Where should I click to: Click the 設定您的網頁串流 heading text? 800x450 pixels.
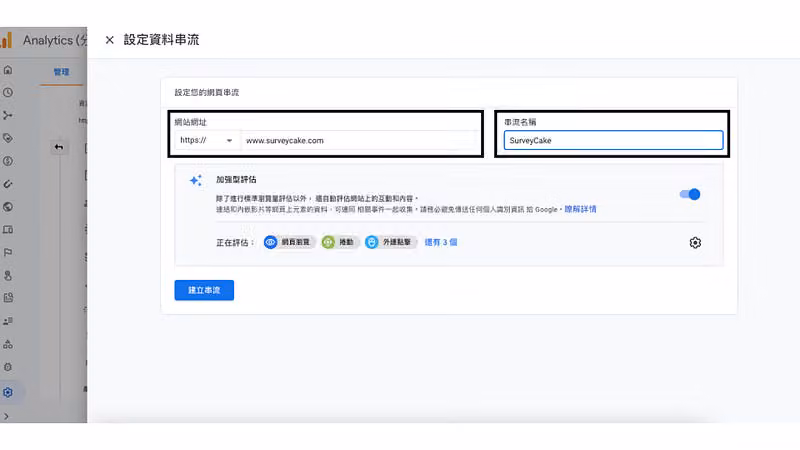pos(207,92)
